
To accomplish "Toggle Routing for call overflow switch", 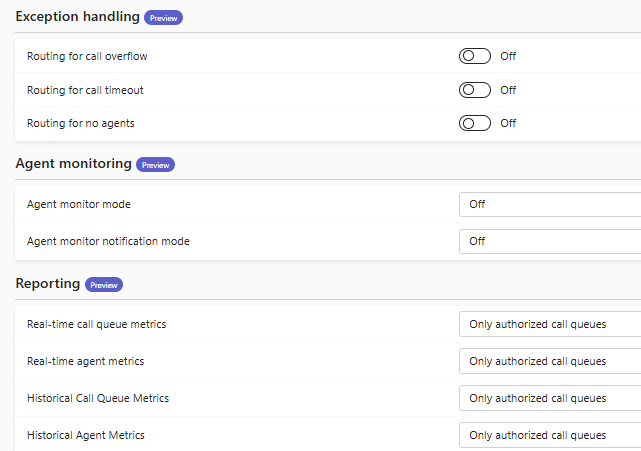I will [475, 56].
